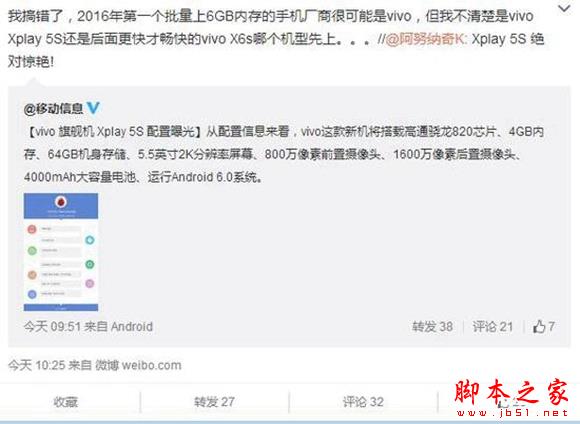This screenshot has width=580, height=424.
Task: Enlarge the Xplay 5S config thumbnail
Action: [x=61, y=252]
